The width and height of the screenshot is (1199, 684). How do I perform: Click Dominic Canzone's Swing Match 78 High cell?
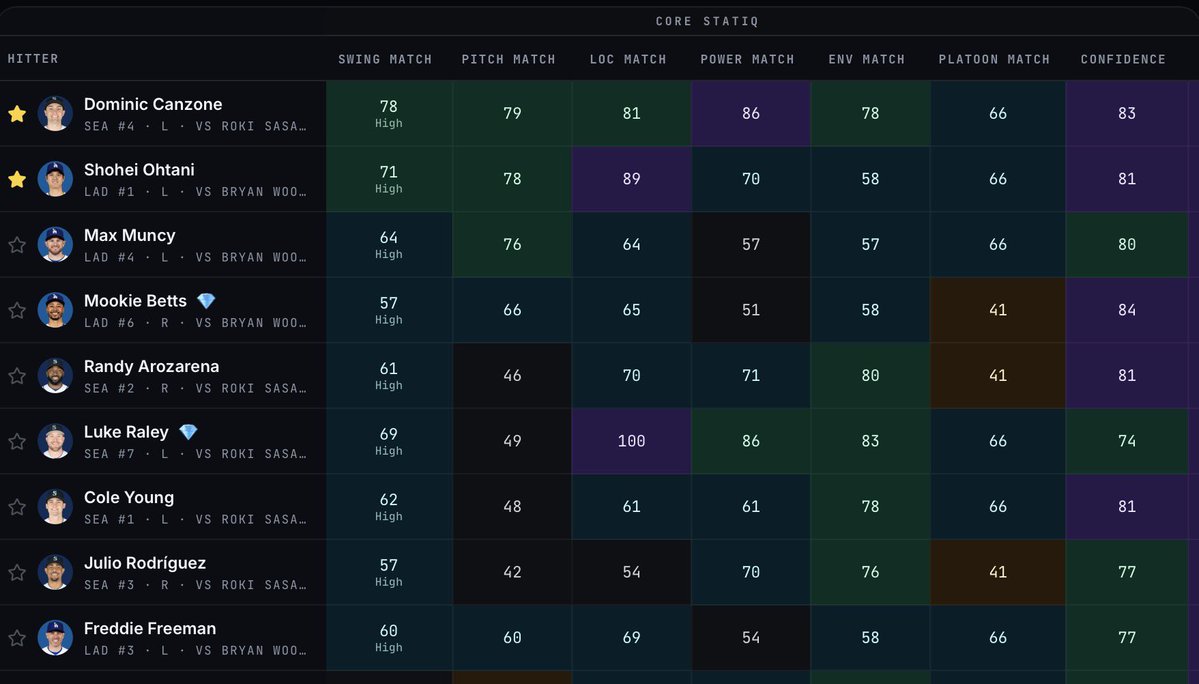coord(389,113)
